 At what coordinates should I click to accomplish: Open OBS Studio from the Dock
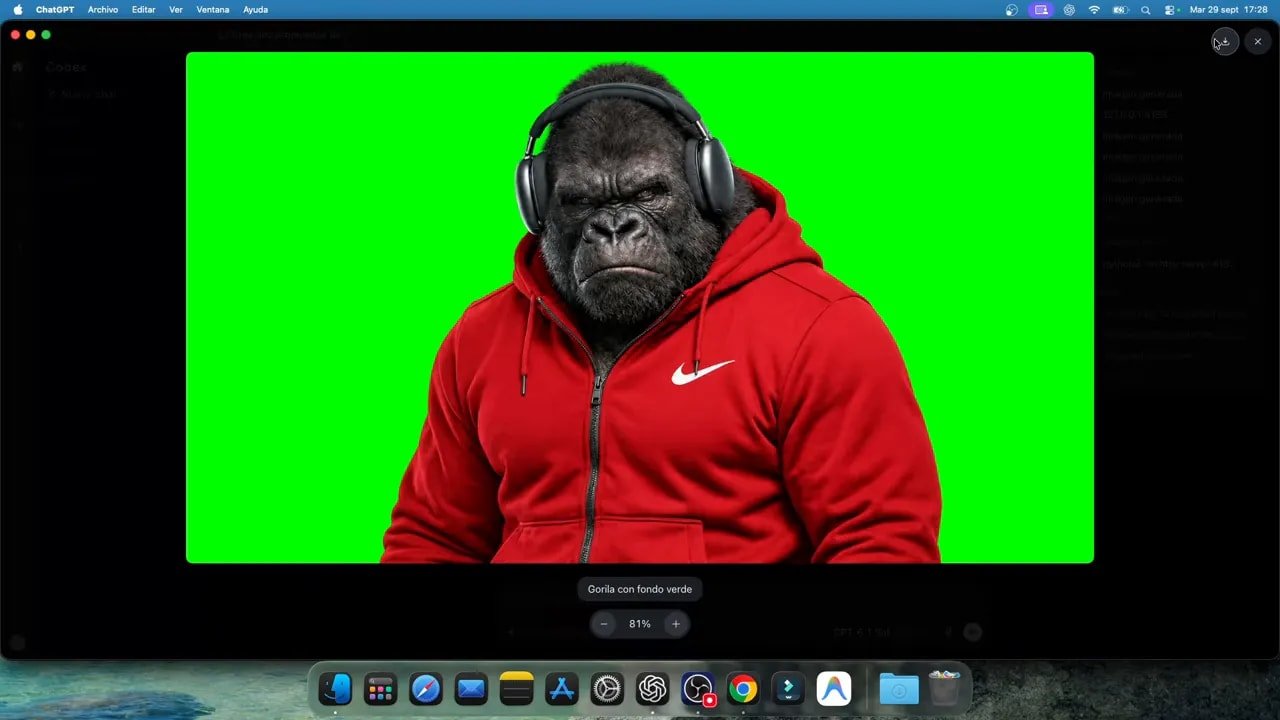click(x=698, y=689)
